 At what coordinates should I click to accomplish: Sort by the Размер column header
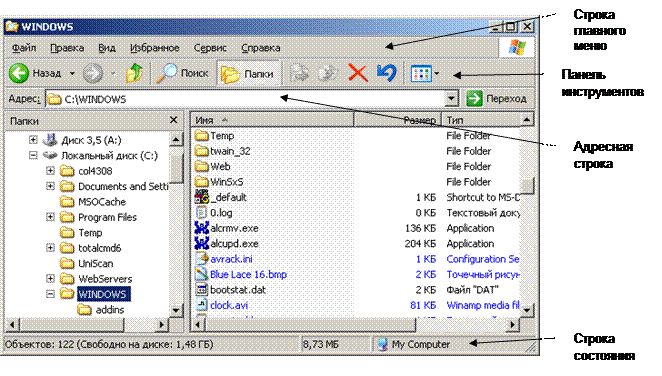397,120
